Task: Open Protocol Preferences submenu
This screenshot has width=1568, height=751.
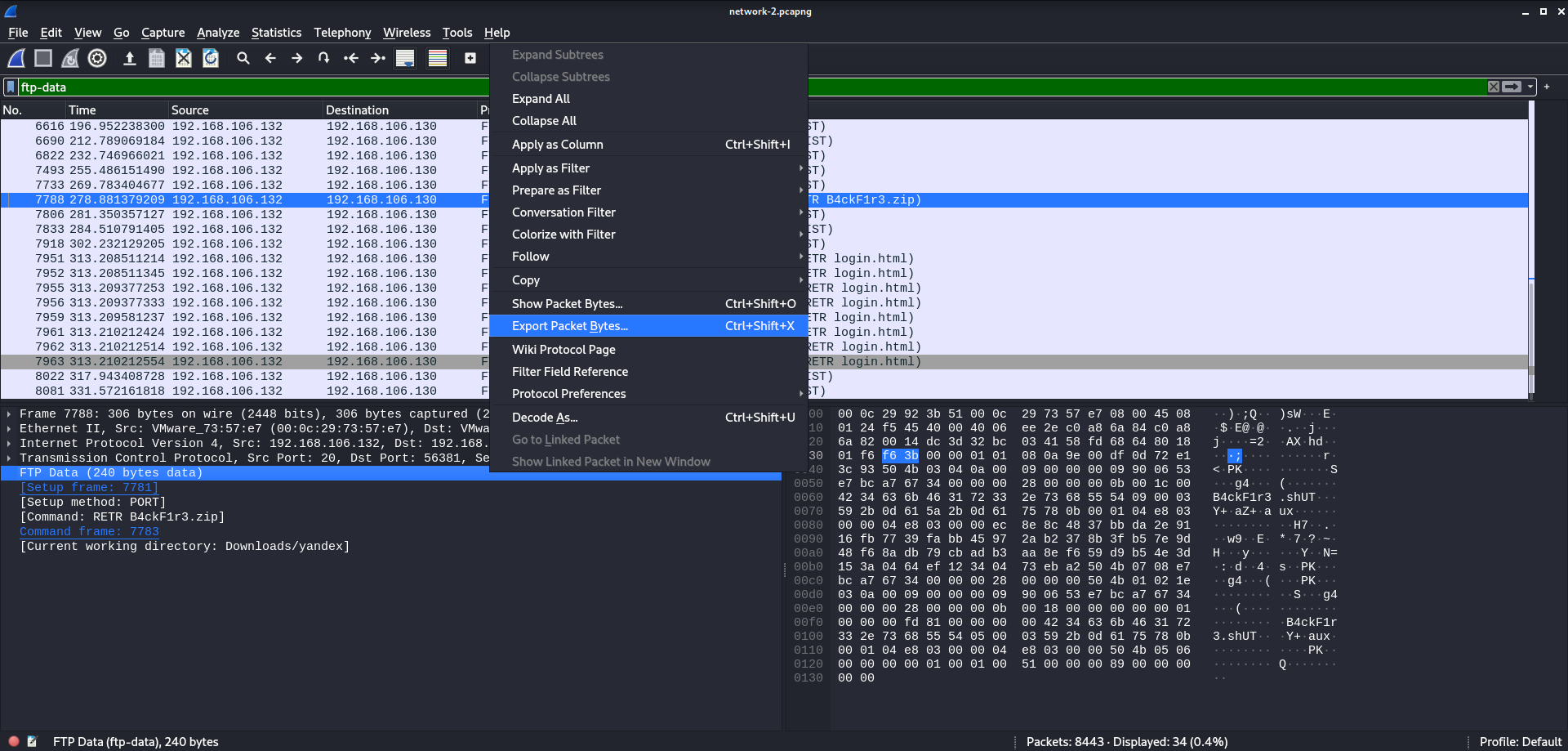Action: [648, 393]
